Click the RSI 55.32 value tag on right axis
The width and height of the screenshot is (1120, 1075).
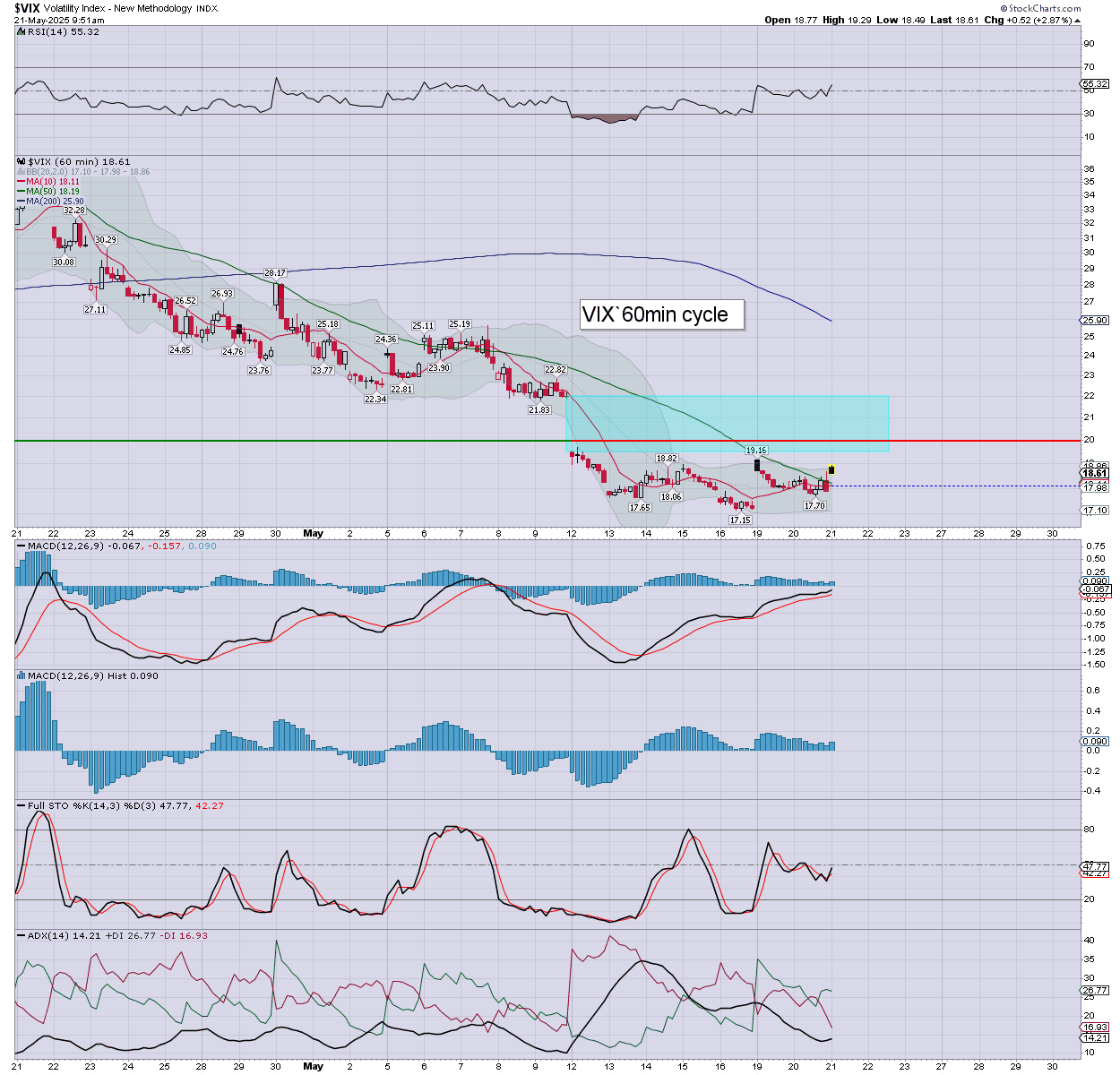point(1095,84)
